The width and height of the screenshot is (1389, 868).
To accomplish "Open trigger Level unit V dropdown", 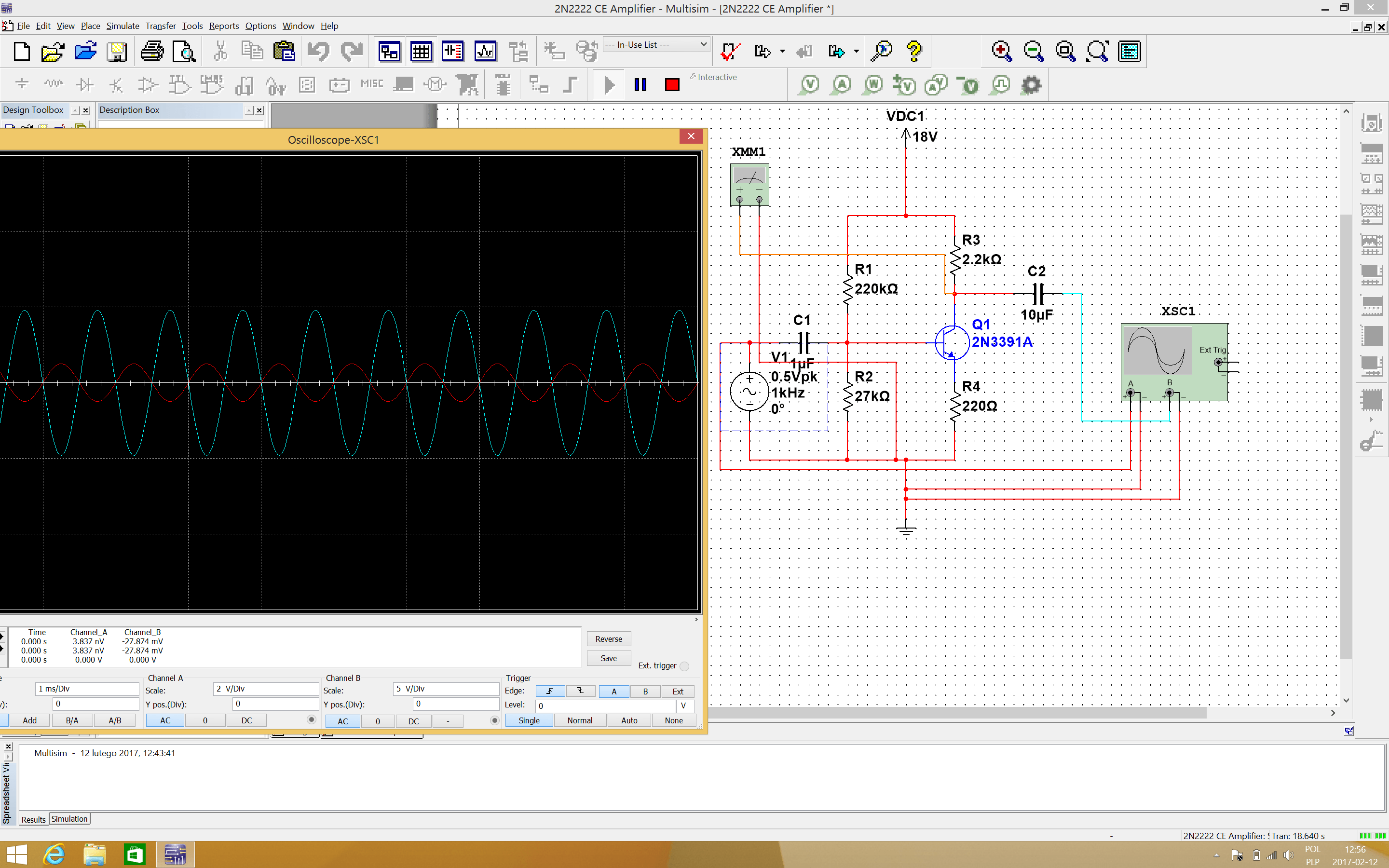I will 684,705.
